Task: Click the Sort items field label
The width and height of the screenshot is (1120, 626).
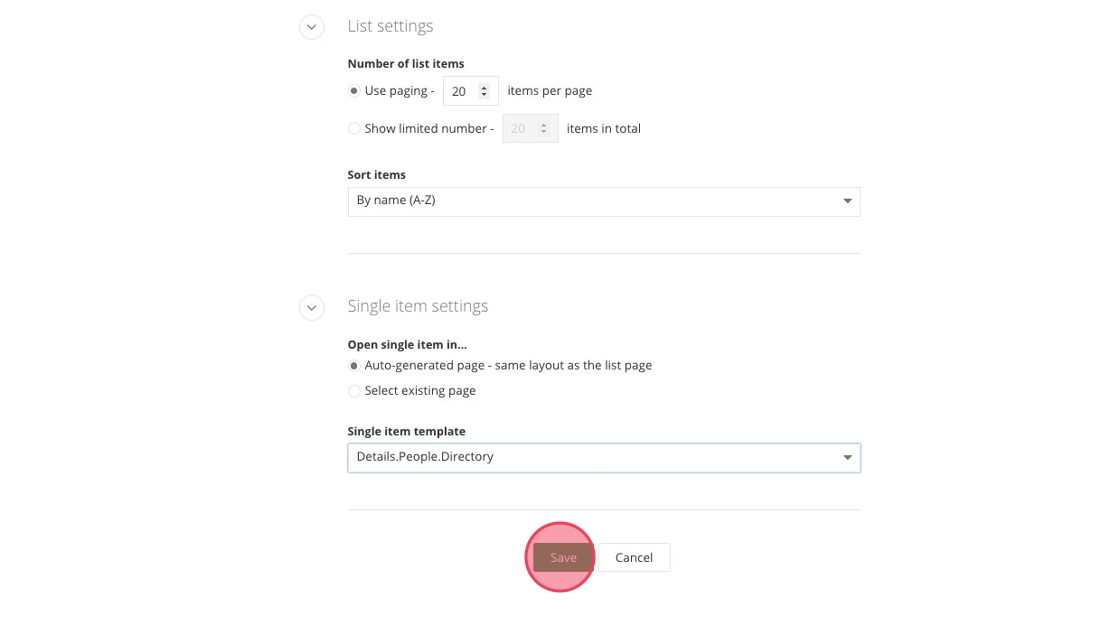Action: (376, 175)
